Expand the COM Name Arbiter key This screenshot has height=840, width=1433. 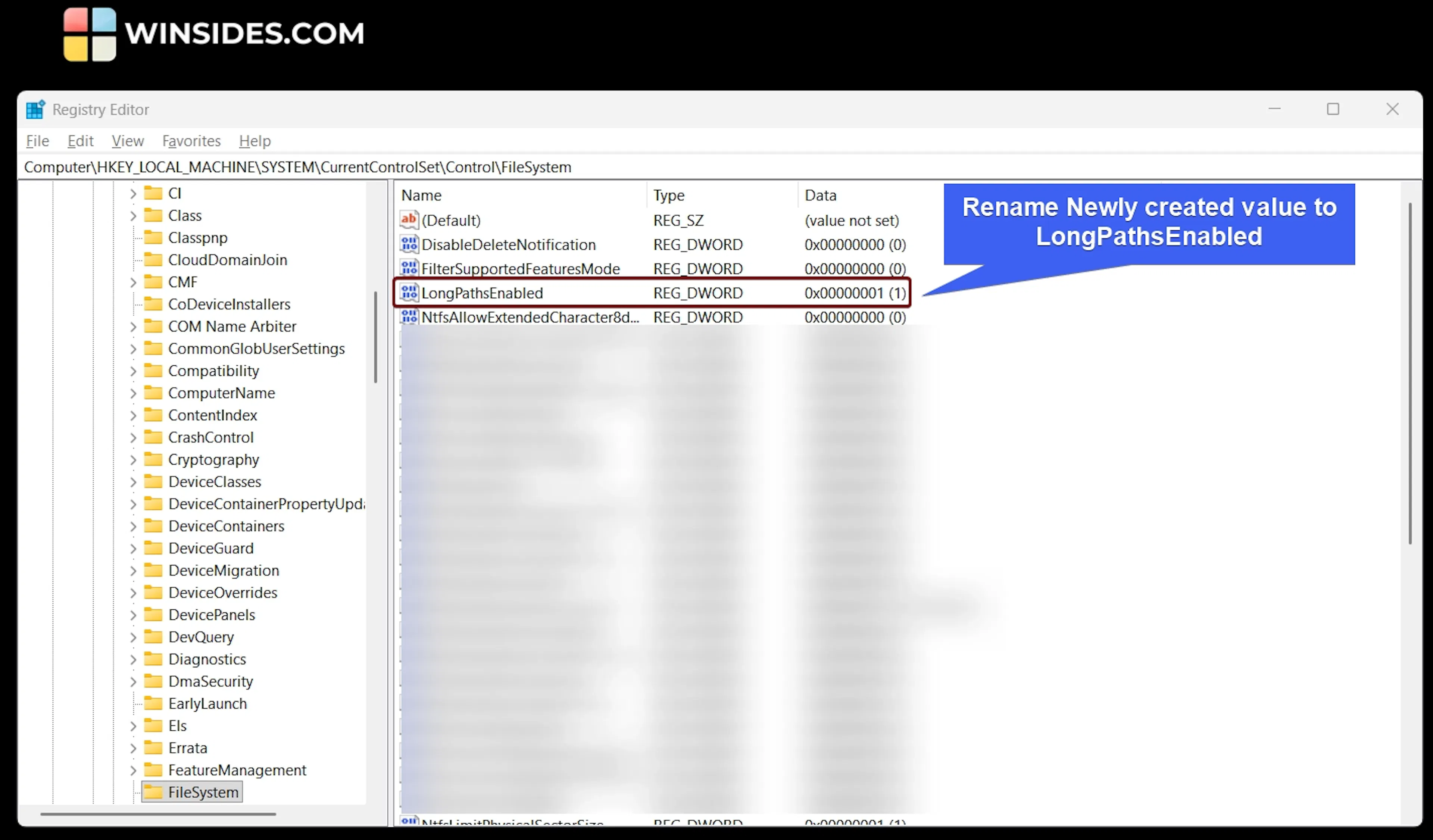pos(133,327)
